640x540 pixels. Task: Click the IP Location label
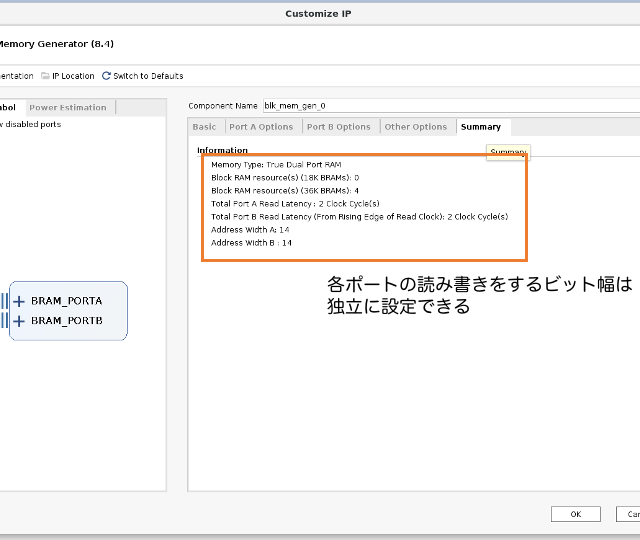click(x=73, y=76)
